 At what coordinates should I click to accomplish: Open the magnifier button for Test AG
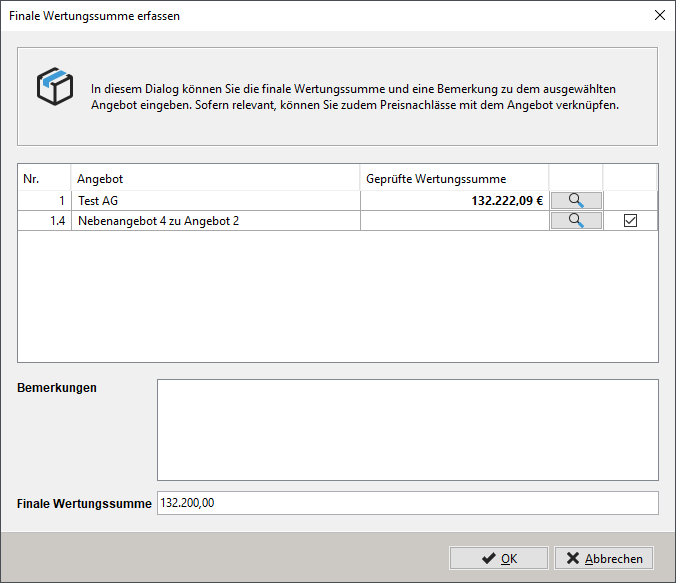point(576,201)
